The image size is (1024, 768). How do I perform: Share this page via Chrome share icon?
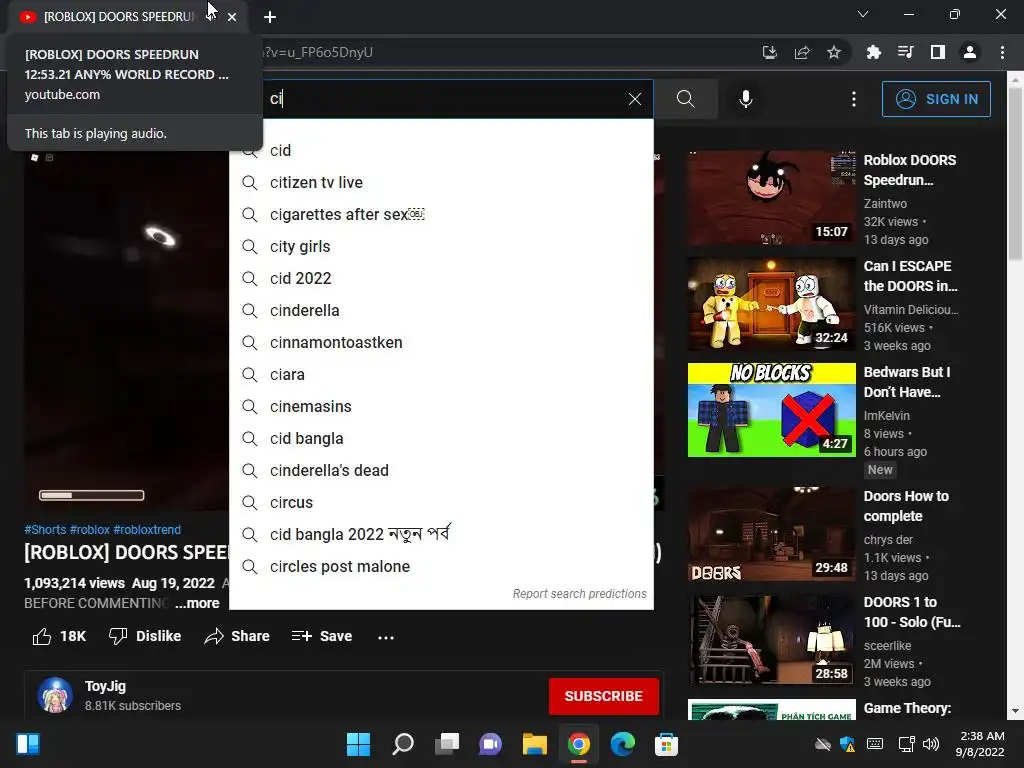pyautogui.click(x=802, y=52)
